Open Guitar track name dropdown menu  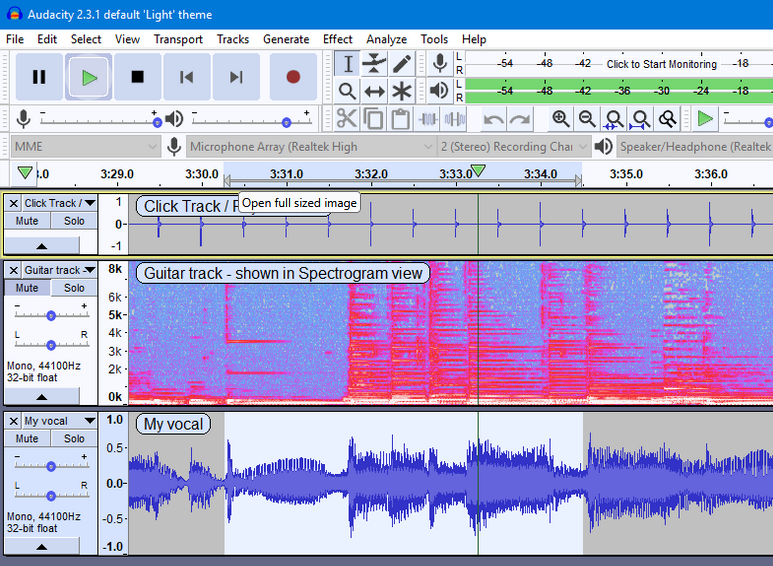pyautogui.click(x=60, y=270)
